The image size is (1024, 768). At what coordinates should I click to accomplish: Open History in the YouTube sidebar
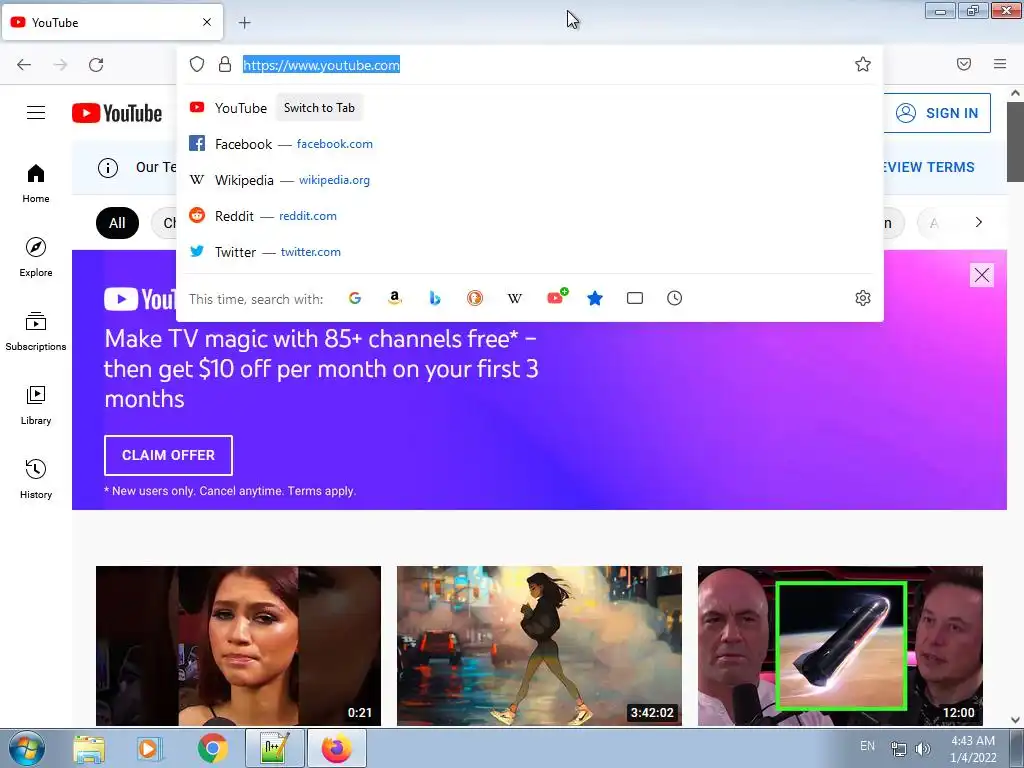pos(36,479)
